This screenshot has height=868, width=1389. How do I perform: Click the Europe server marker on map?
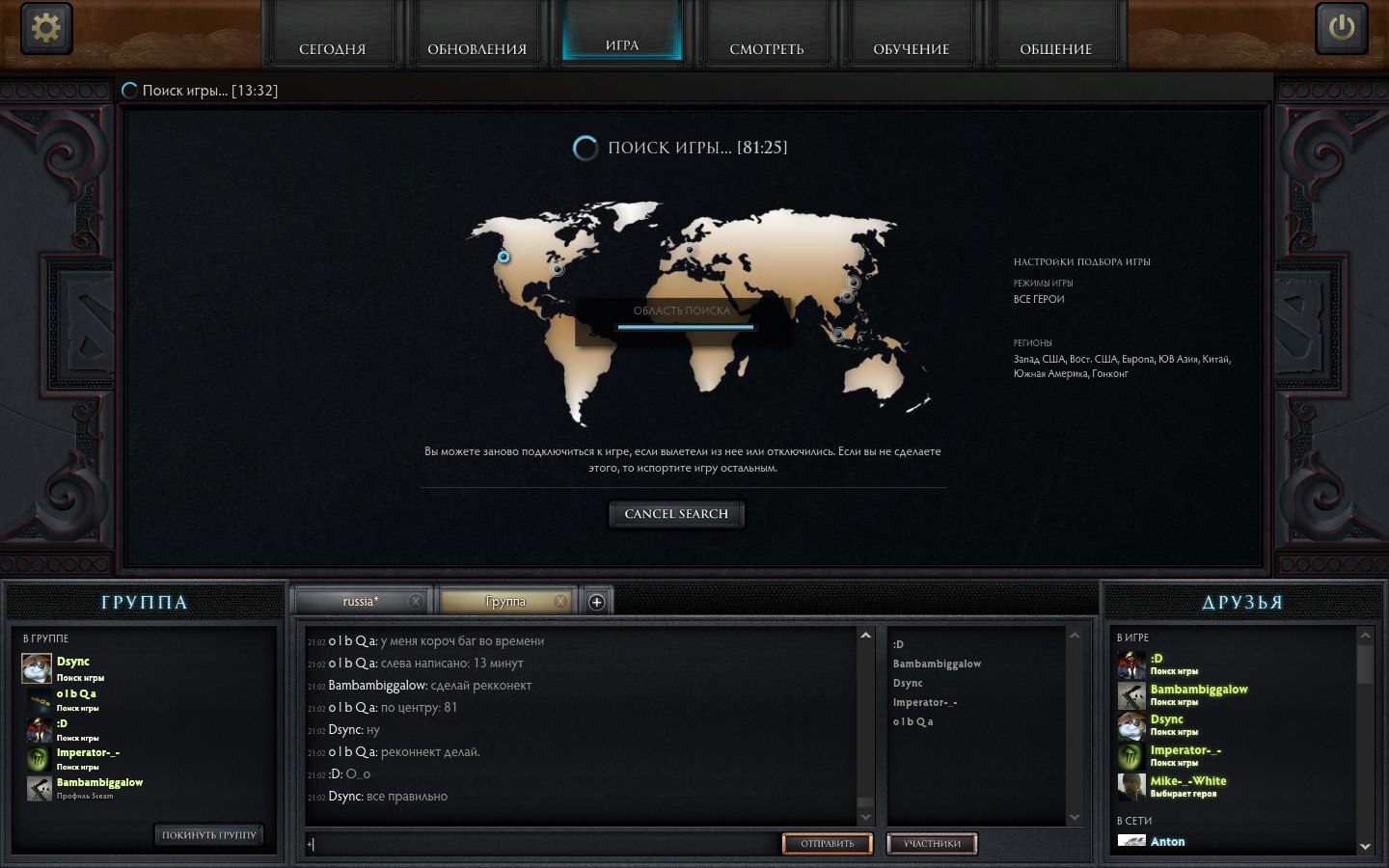(x=690, y=250)
